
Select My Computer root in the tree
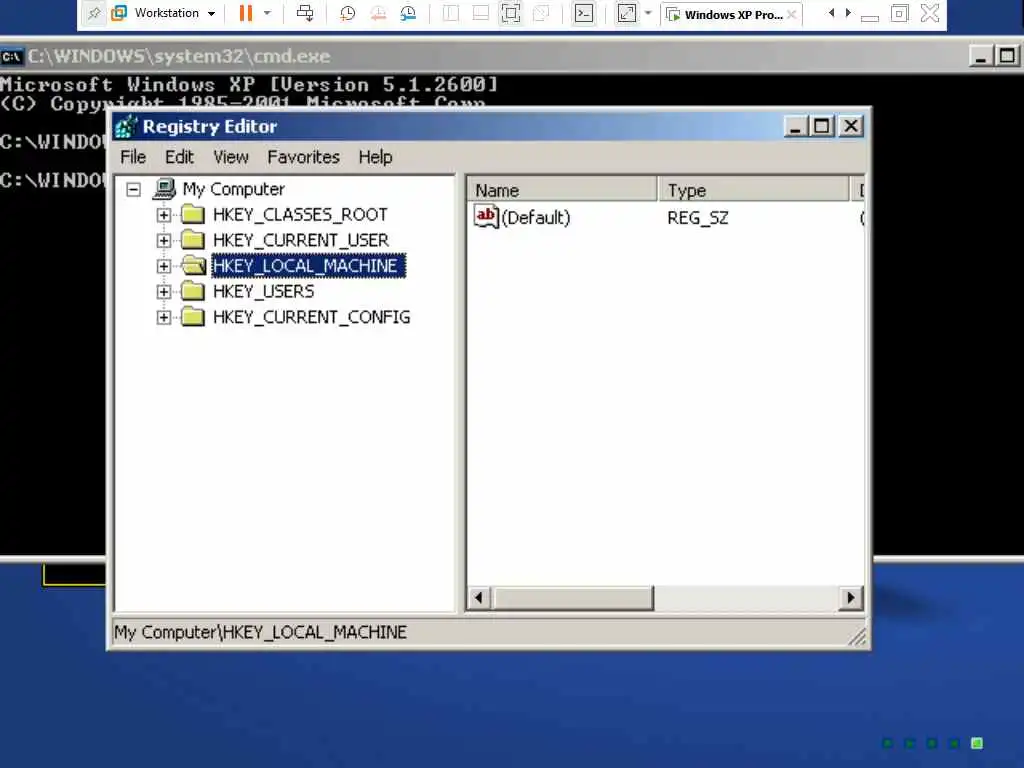click(234, 189)
